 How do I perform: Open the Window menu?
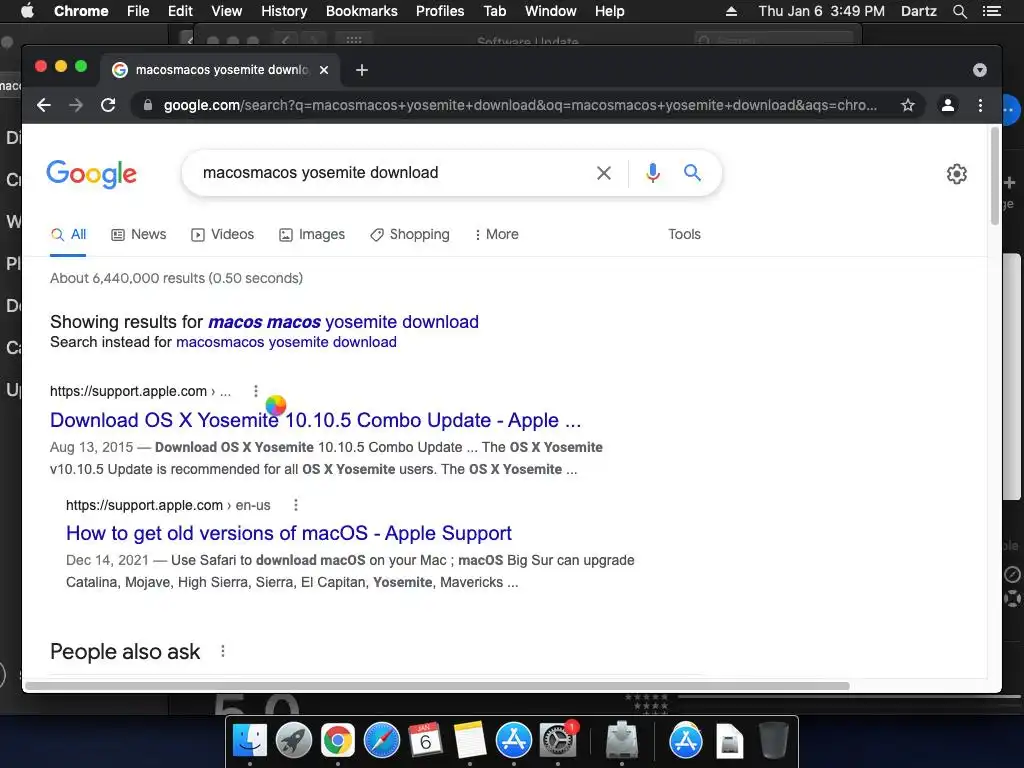pyautogui.click(x=551, y=11)
